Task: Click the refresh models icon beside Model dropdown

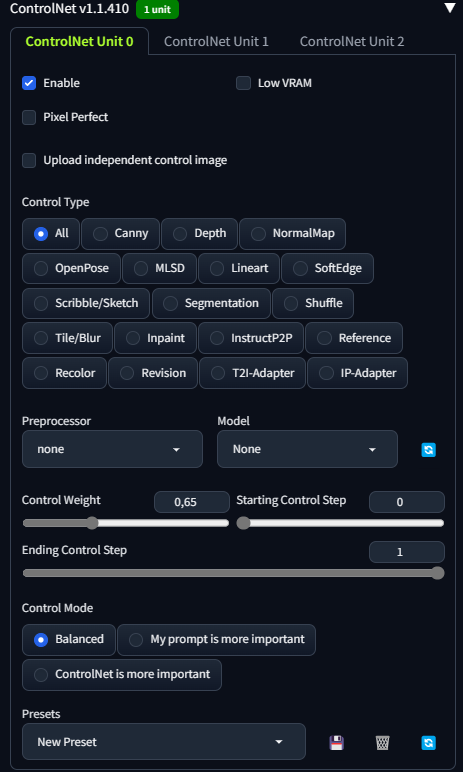Action: pyautogui.click(x=429, y=450)
